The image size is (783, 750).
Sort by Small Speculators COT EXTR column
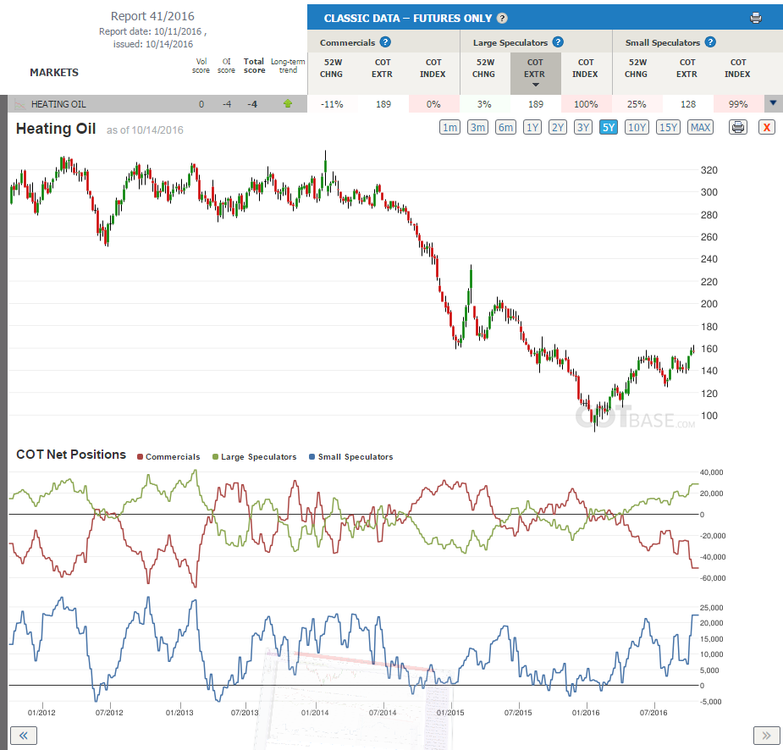point(687,68)
